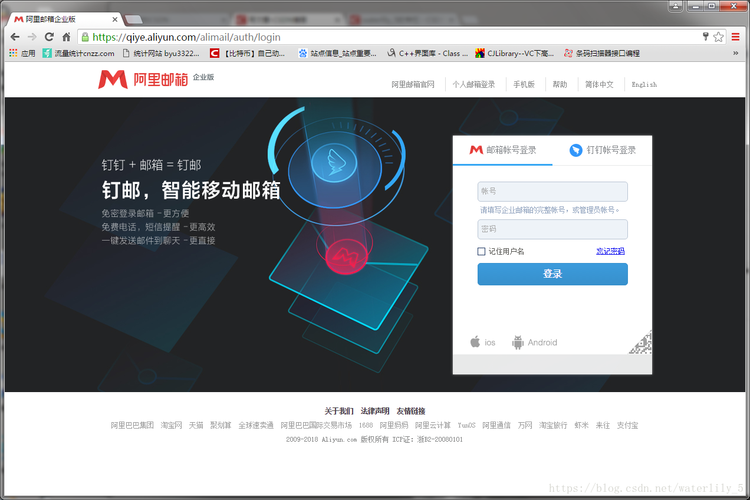750x500 pixels.
Task: Go back with the browser back arrow
Action: (15, 37)
